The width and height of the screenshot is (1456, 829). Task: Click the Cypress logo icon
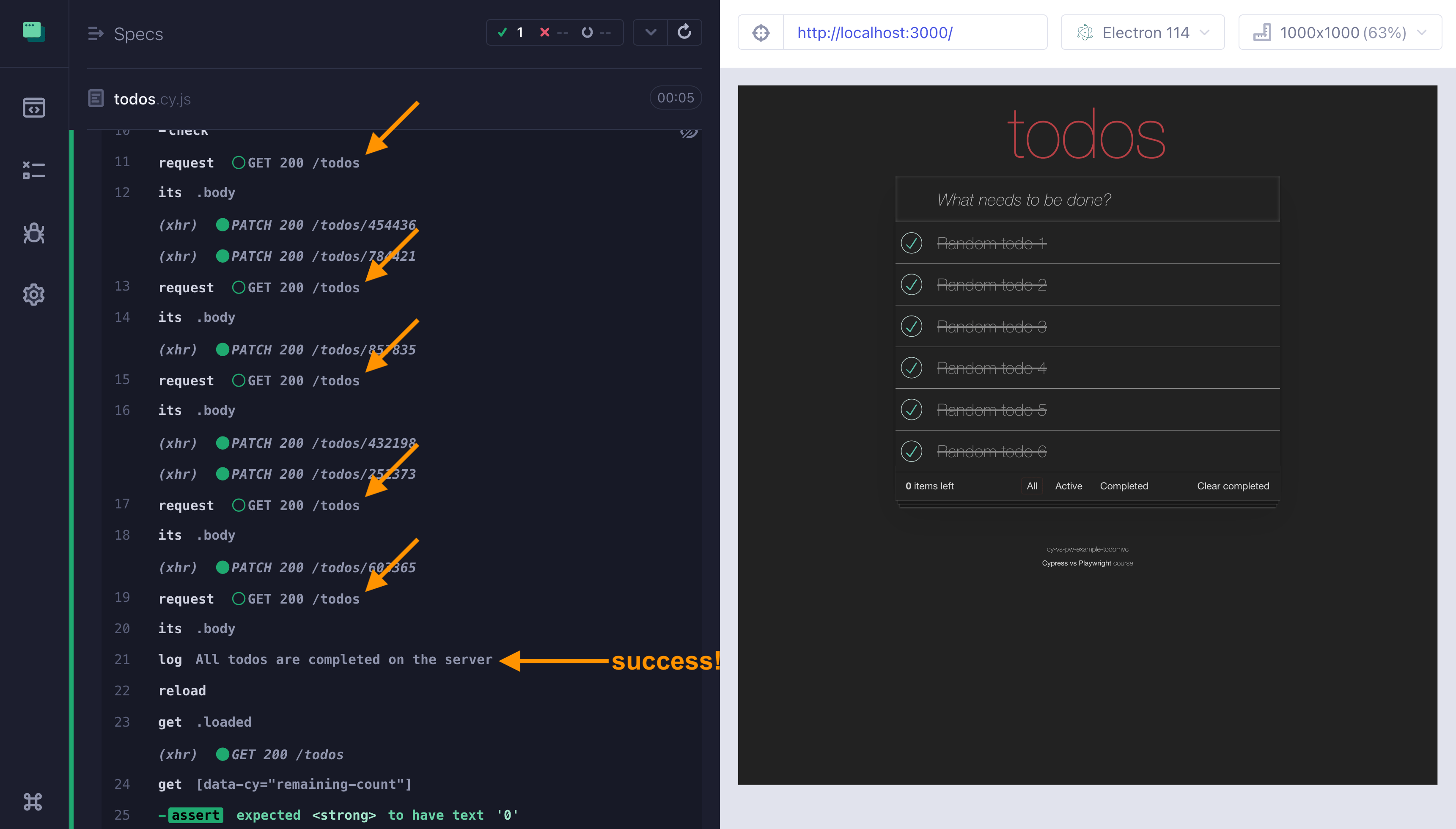coord(33,32)
